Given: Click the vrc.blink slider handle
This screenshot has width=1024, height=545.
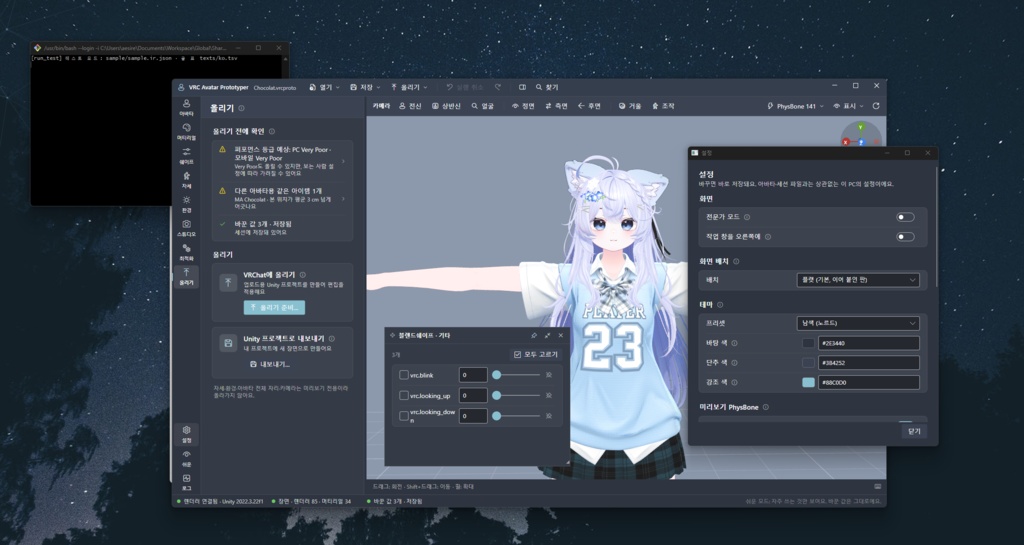Looking at the screenshot, I should click(x=496, y=375).
